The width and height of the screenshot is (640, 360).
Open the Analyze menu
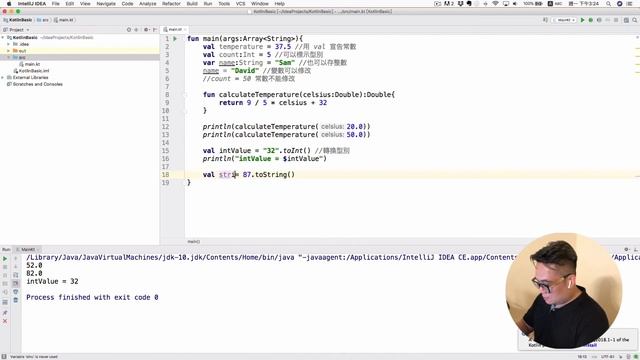click(x=147, y=4)
